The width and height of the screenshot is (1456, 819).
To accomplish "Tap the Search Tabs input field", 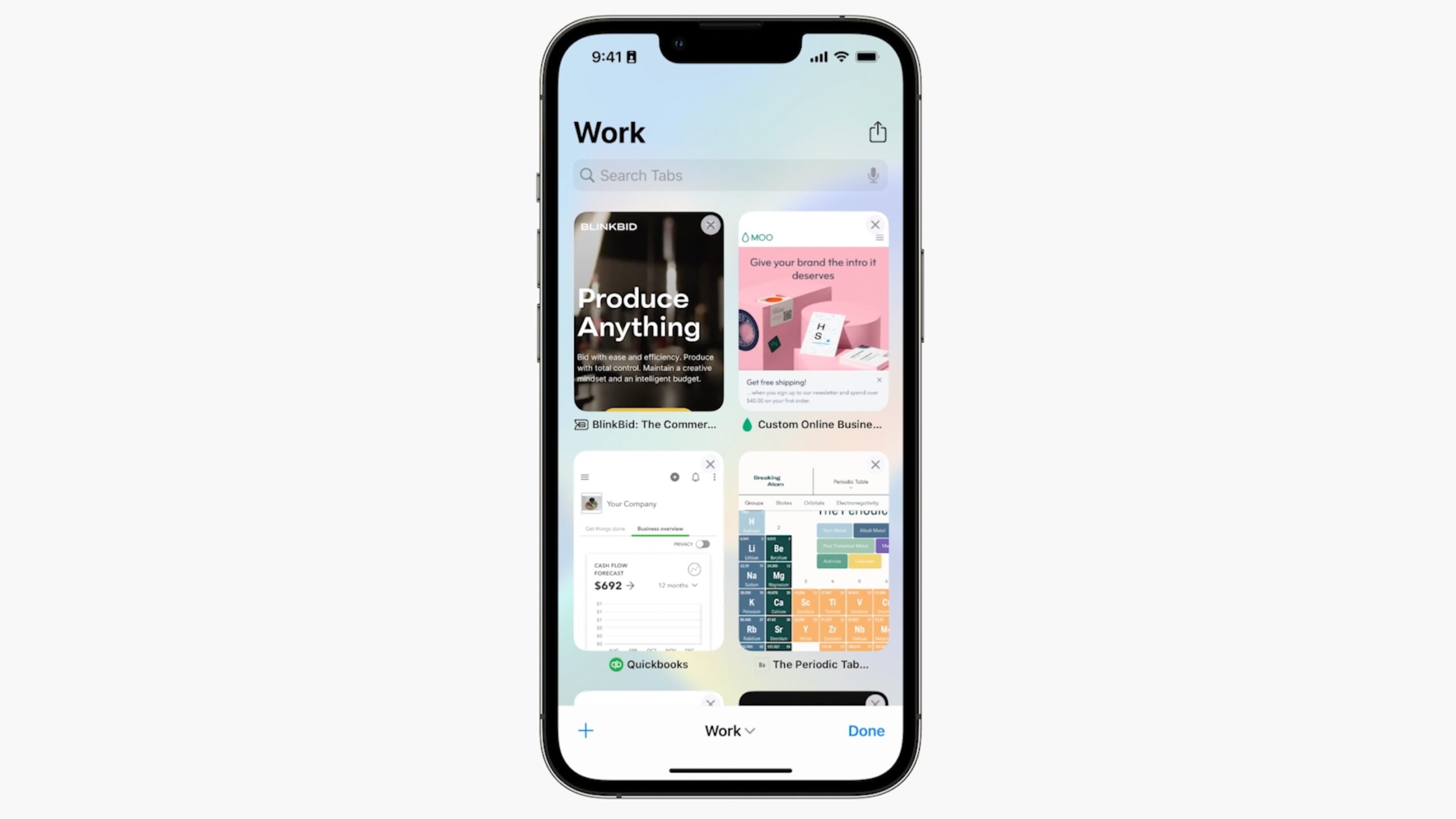I will pos(728,175).
